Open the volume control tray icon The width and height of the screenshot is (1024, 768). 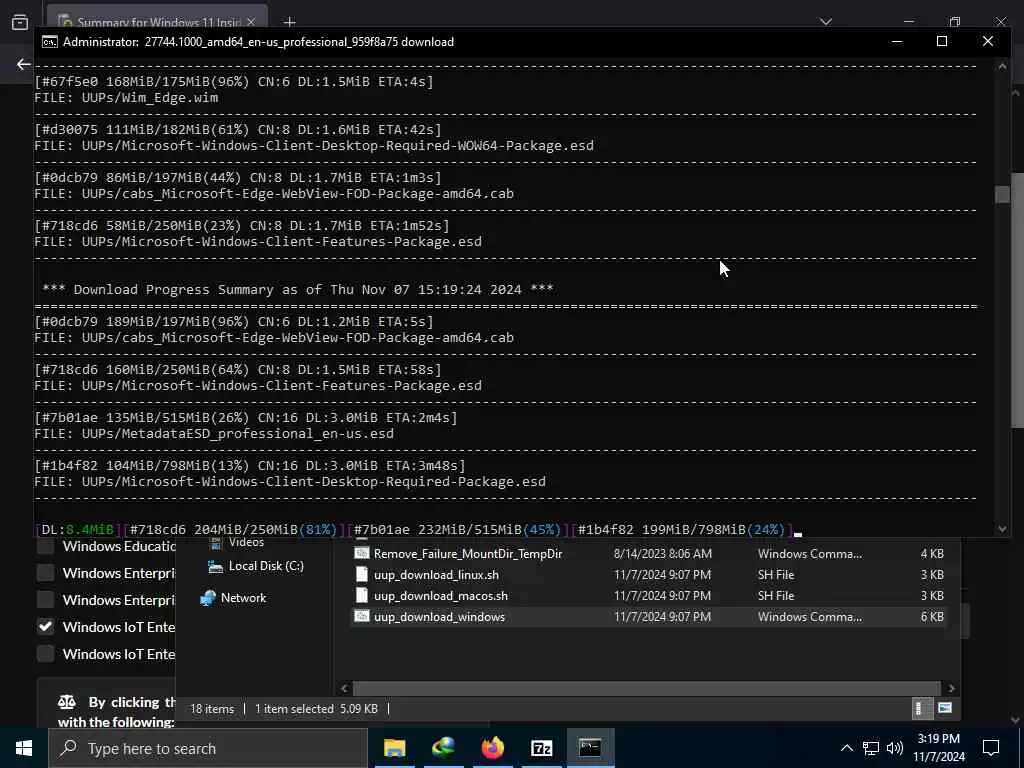click(x=895, y=748)
